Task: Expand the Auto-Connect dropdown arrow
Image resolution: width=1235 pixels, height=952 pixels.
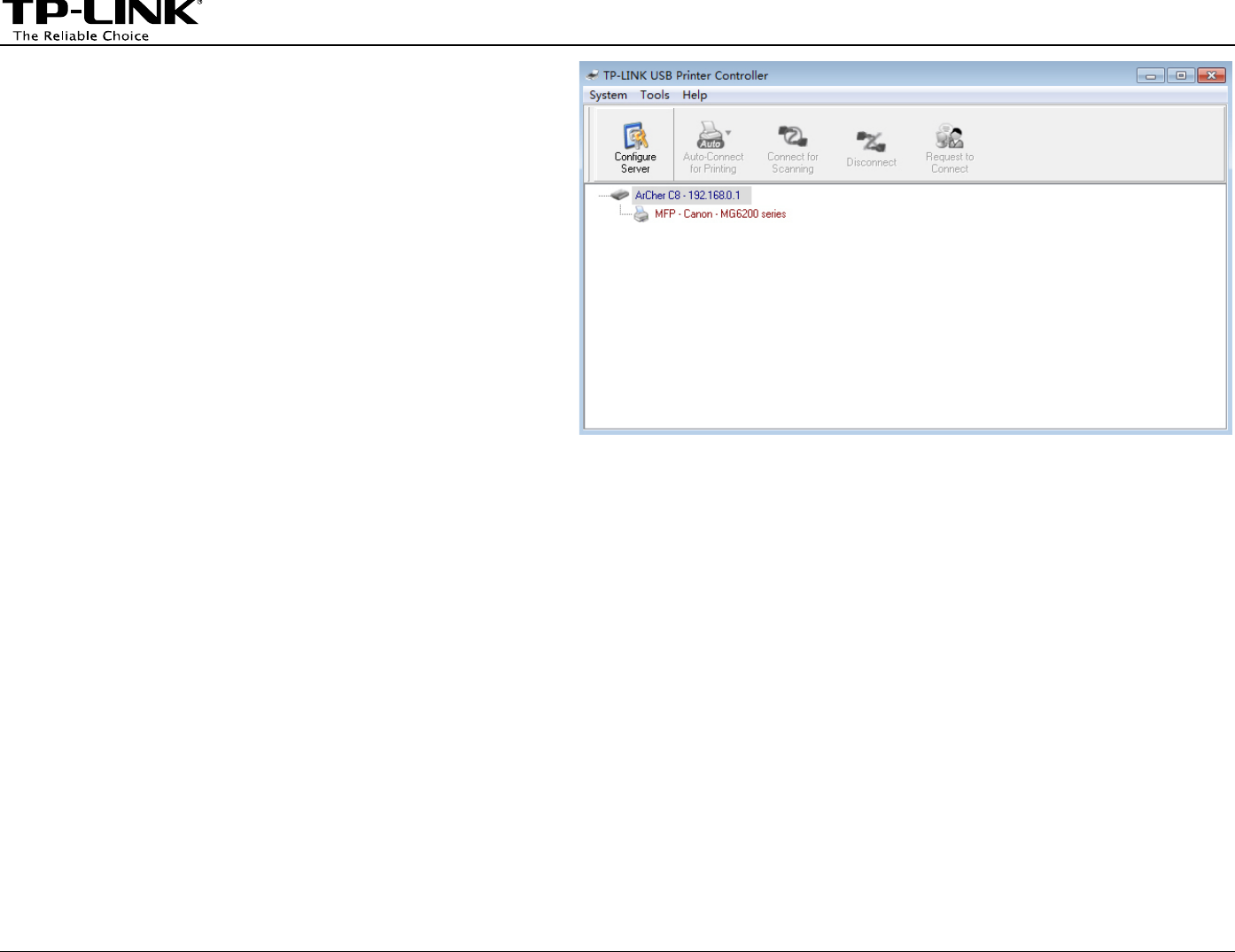Action: pyautogui.click(x=728, y=133)
